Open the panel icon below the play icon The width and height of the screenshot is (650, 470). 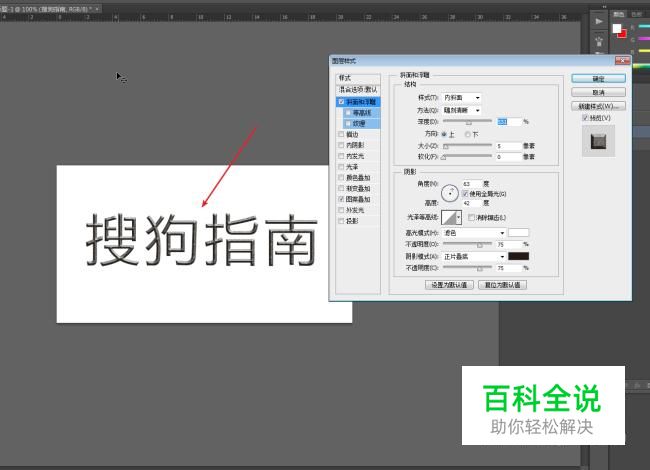599,41
